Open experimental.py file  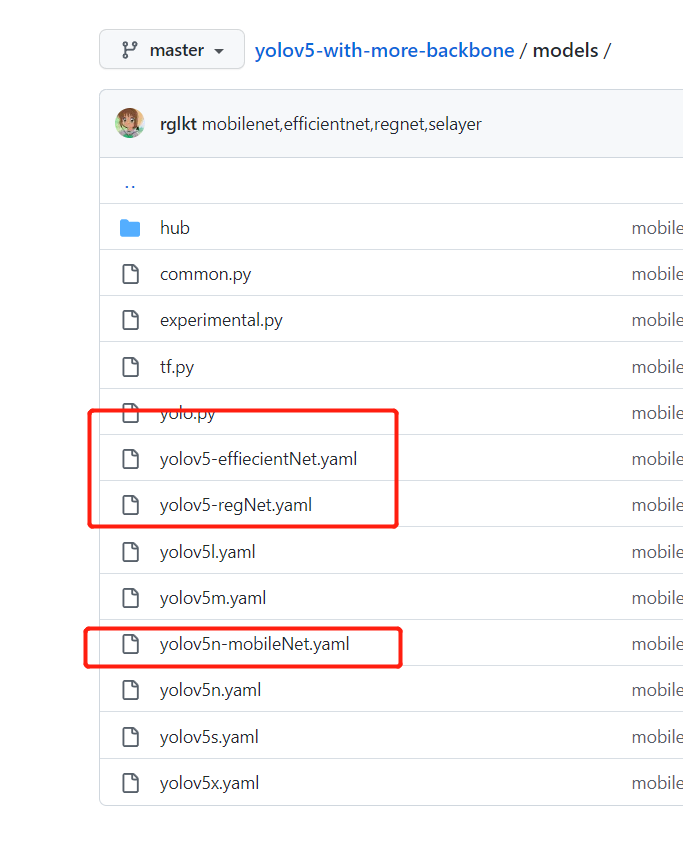[x=221, y=321]
